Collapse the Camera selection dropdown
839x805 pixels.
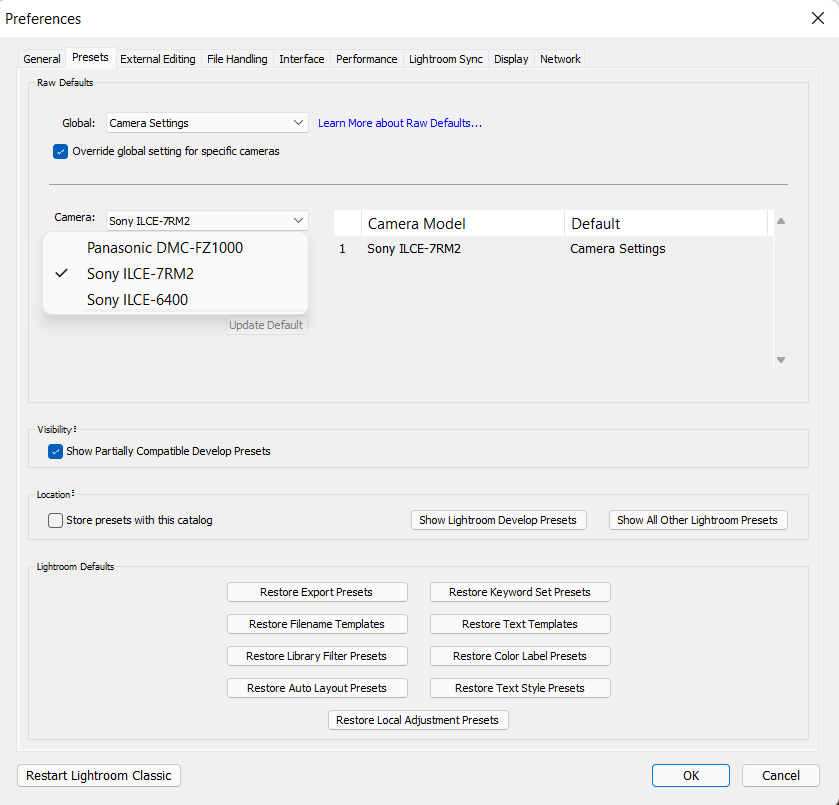[207, 220]
